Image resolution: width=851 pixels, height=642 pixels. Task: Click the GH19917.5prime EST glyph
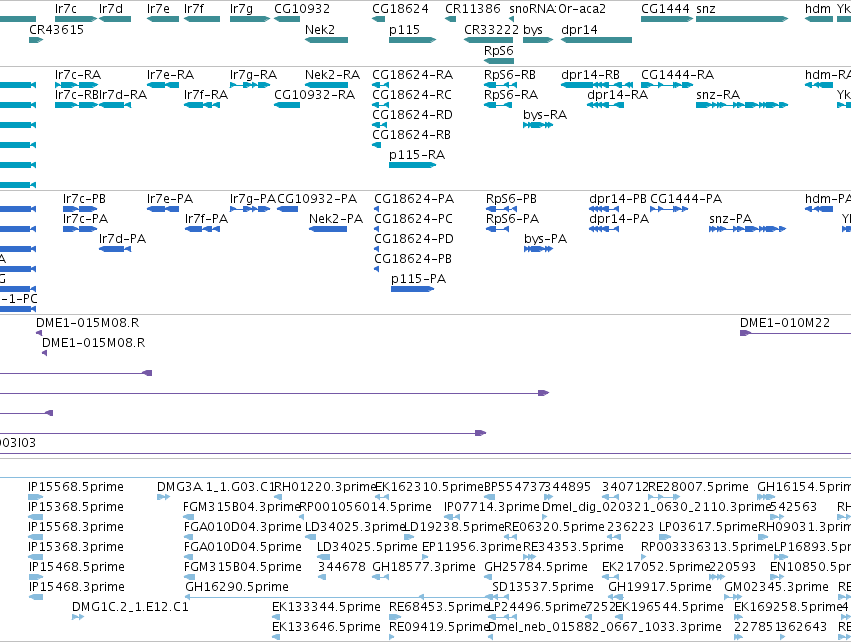[617, 597]
